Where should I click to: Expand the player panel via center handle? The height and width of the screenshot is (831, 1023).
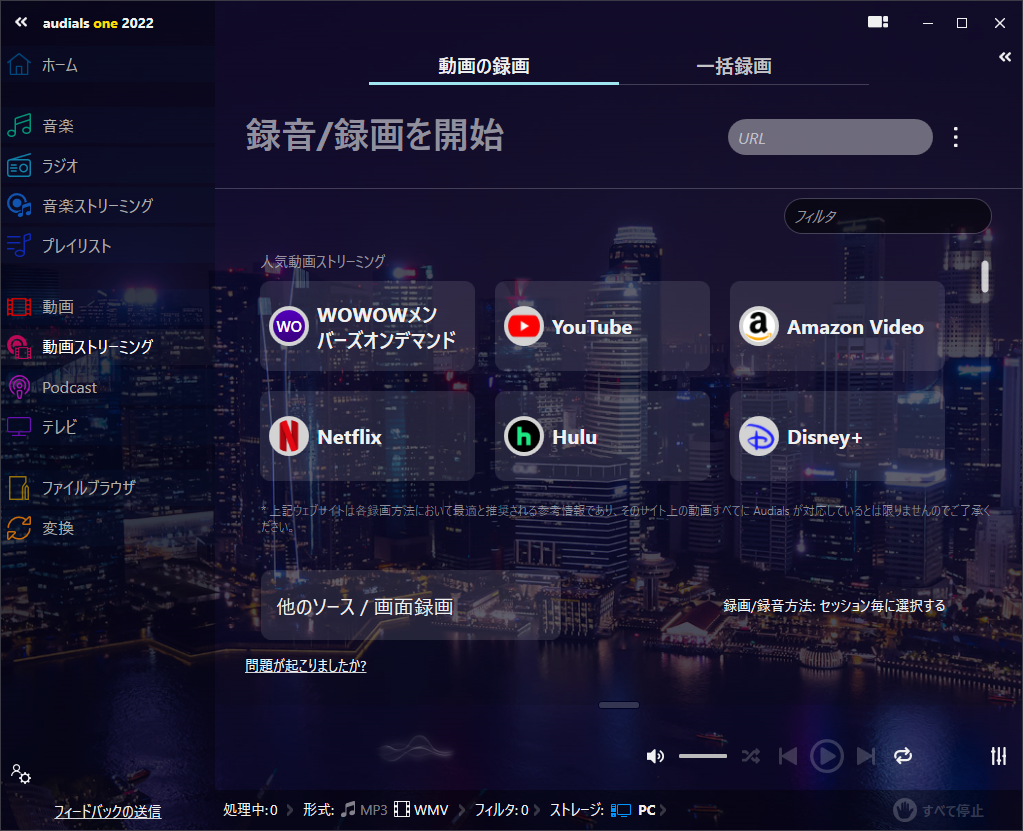[x=619, y=705]
